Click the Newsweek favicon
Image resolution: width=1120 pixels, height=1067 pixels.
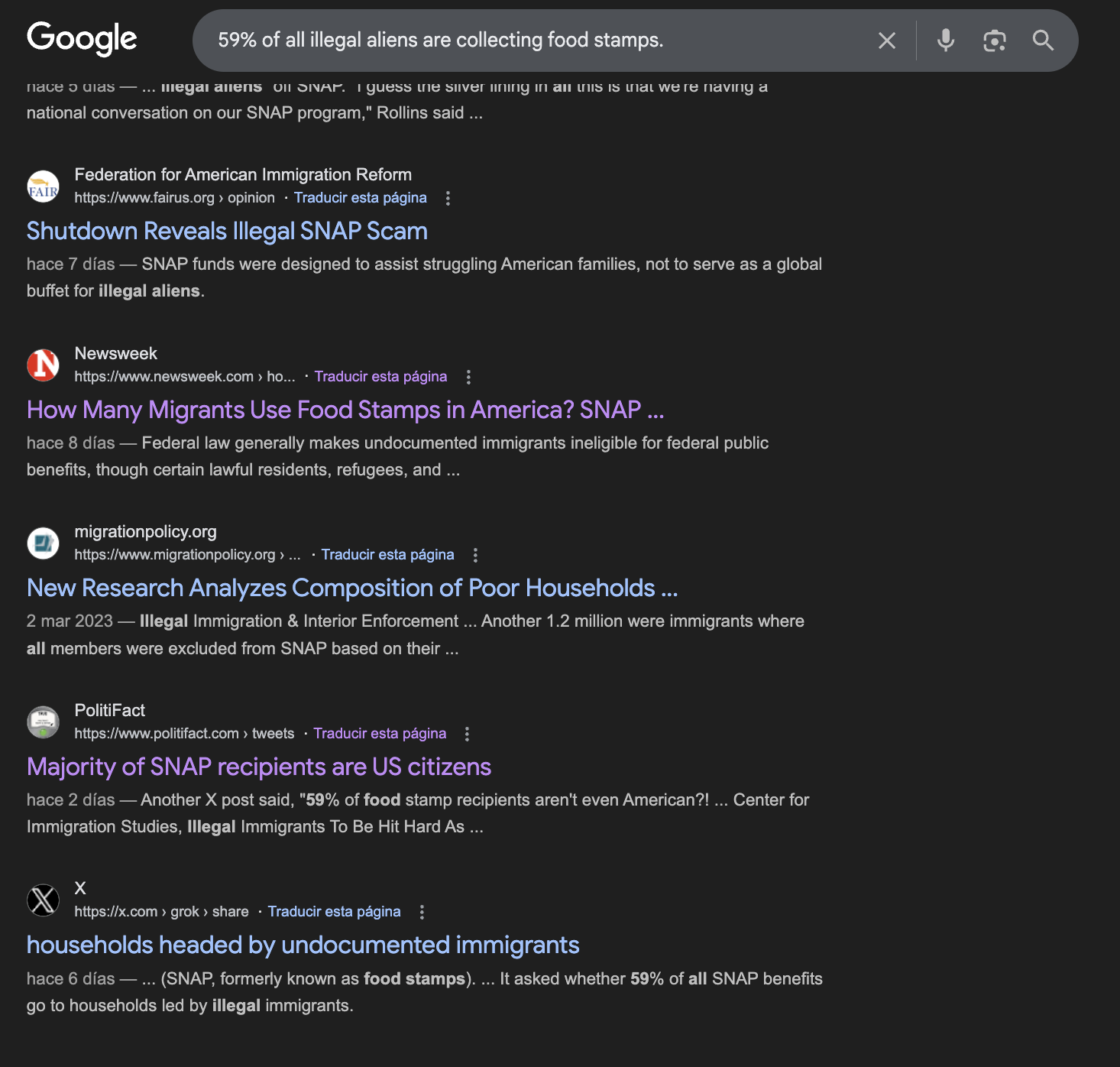coord(44,365)
